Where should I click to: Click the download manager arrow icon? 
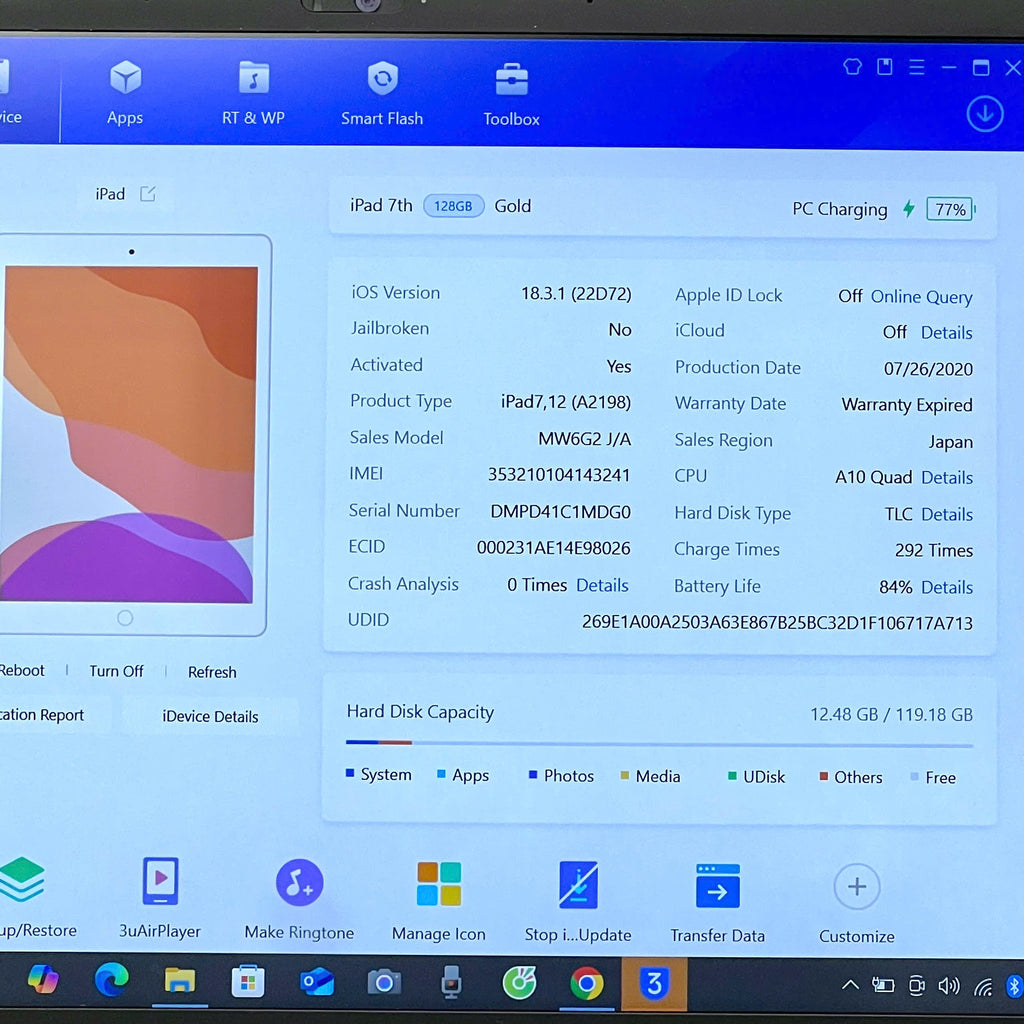coord(984,114)
